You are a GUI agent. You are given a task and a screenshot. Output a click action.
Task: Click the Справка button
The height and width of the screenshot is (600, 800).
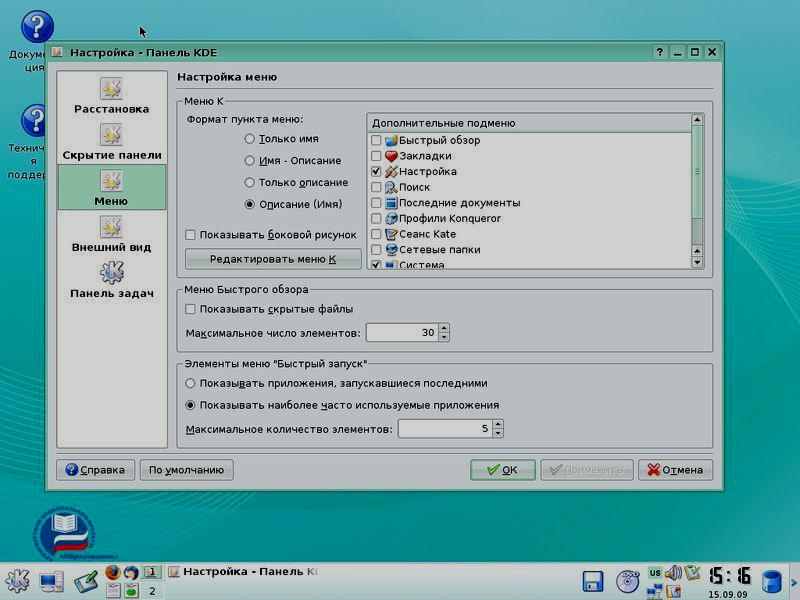(x=95, y=470)
